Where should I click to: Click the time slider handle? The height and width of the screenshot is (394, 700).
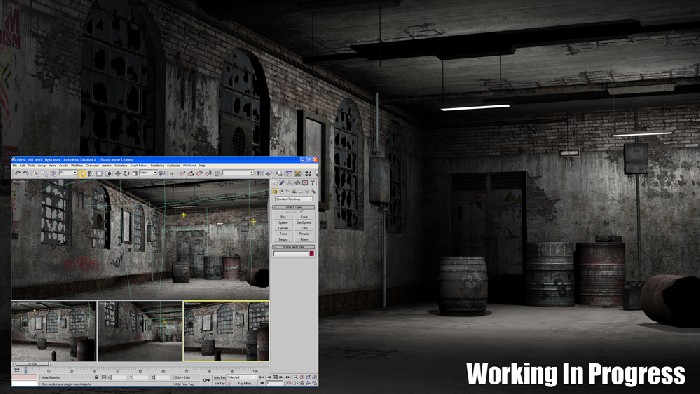tap(32, 364)
